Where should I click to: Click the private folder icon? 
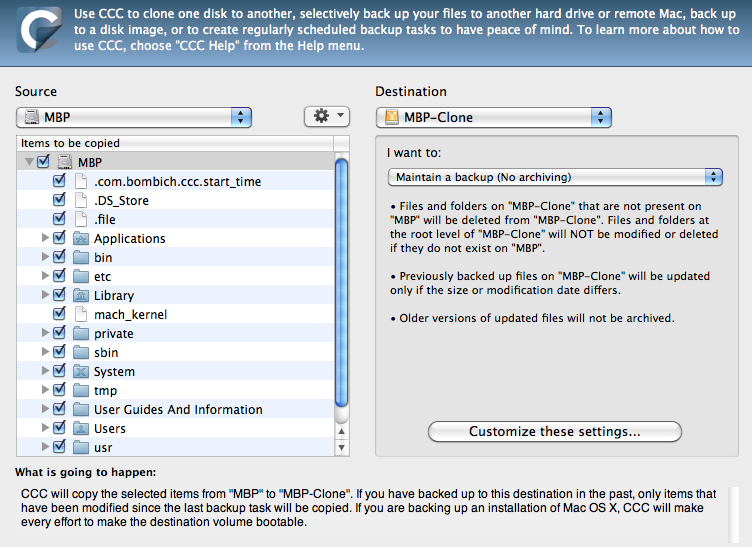pos(81,333)
